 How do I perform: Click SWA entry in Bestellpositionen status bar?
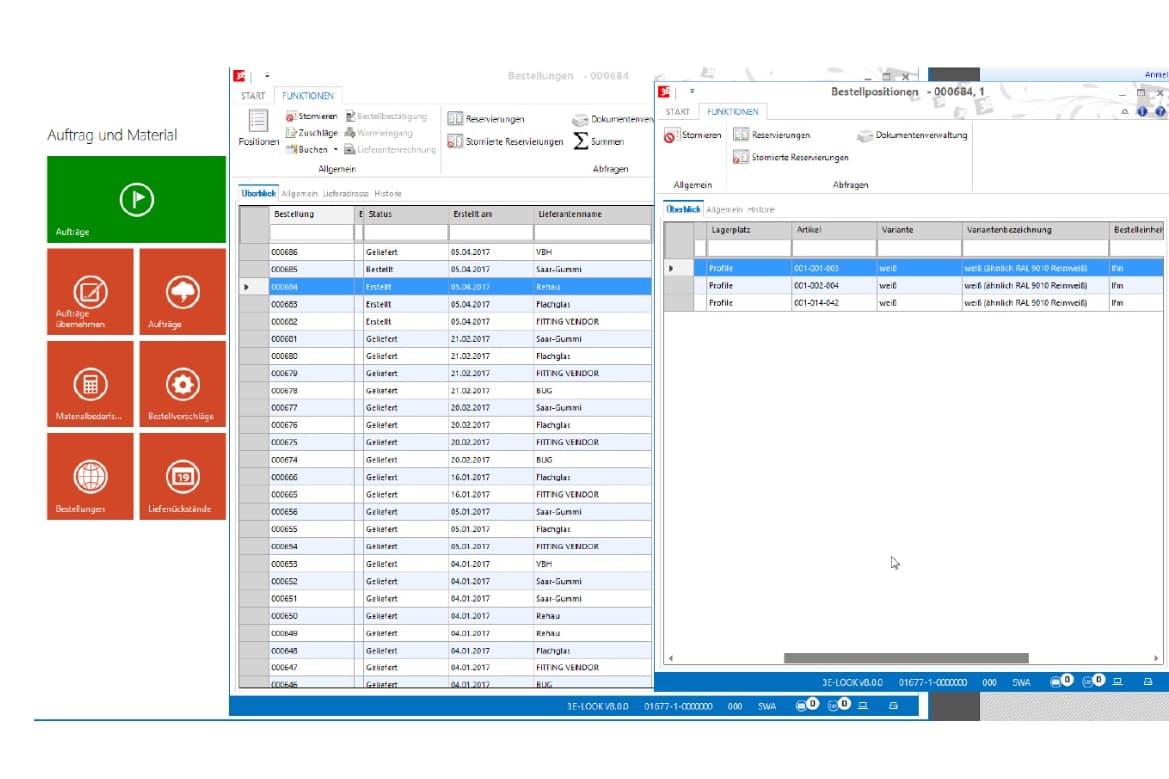click(1021, 682)
